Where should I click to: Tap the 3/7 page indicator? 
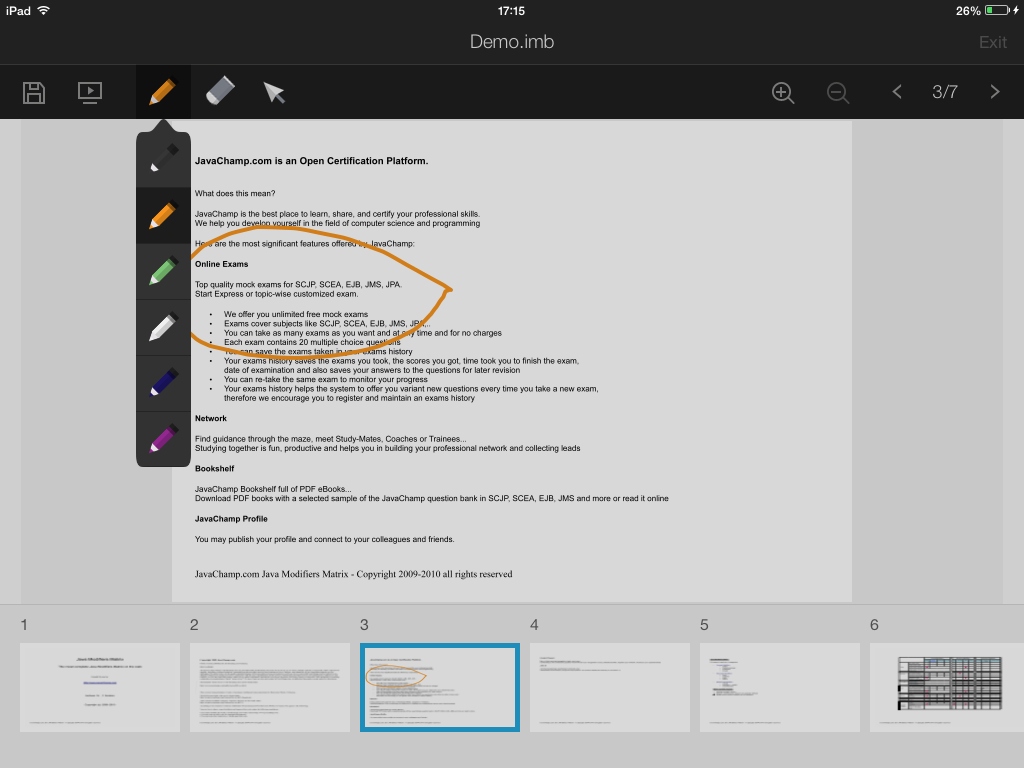pos(944,92)
